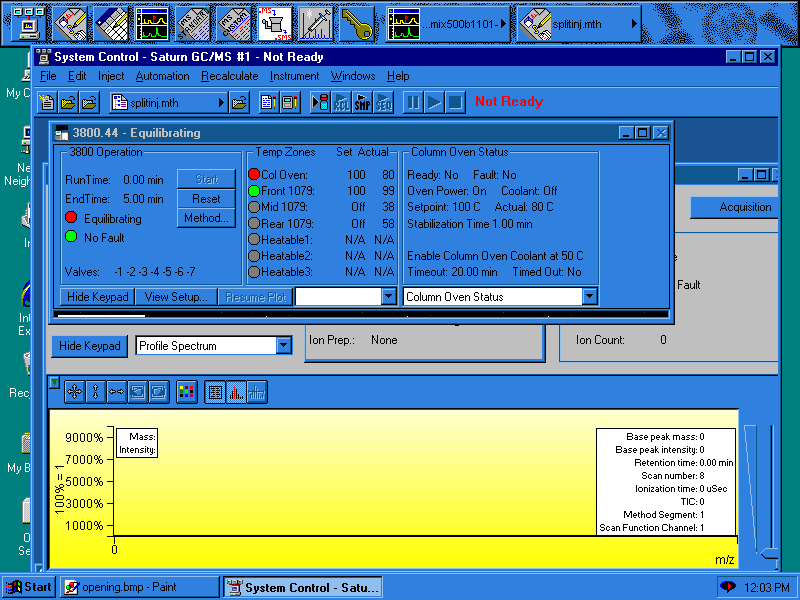800x600 pixels.
Task: Click the Resume Plot button
Action: 255,297
